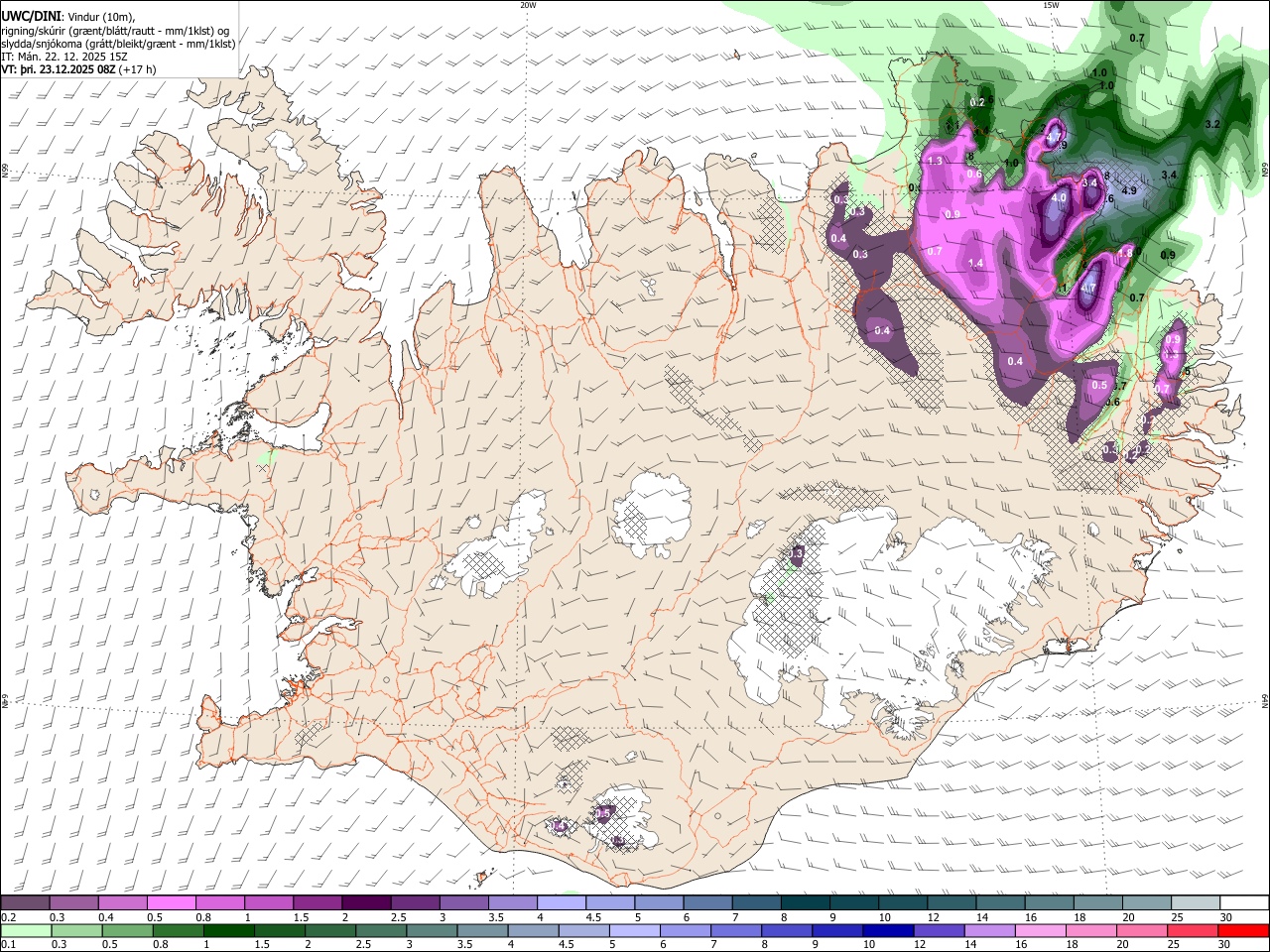The height and width of the screenshot is (952, 1270).
Task: Click the '30' label in snow legend row
Action: coord(1225,917)
